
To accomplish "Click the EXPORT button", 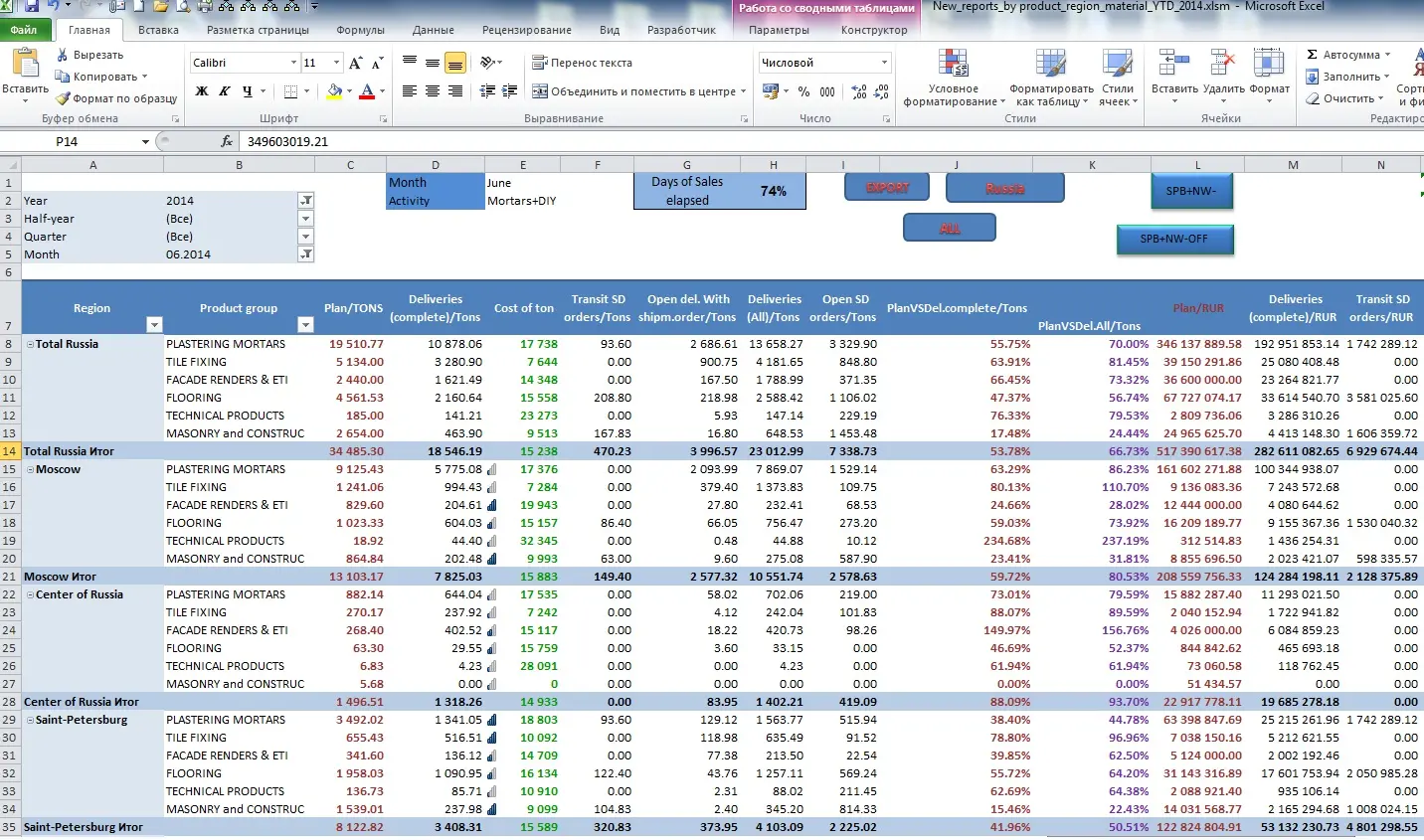I will pos(887,187).
